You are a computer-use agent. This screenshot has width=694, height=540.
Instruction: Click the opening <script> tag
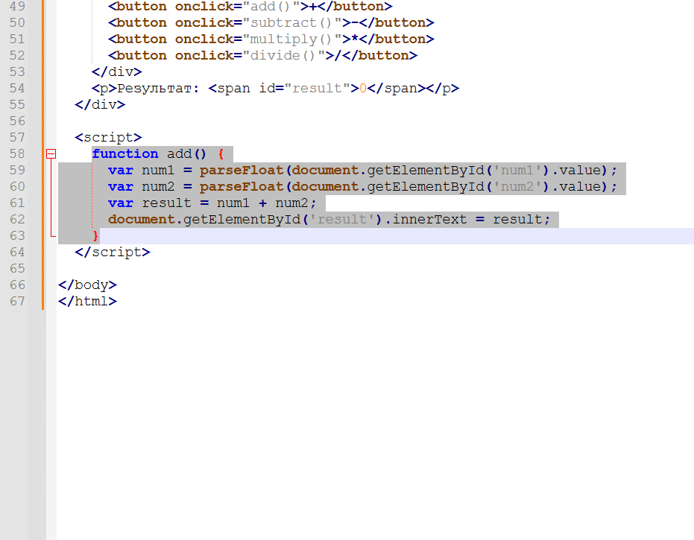pos(108,137)
